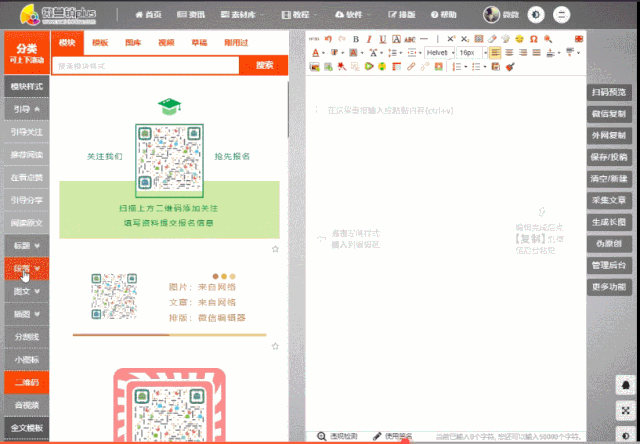The width and height of the screenshot is (640, 444).
Task: Open the round hamburger menu icon
Action: click(x=562, y=15)
